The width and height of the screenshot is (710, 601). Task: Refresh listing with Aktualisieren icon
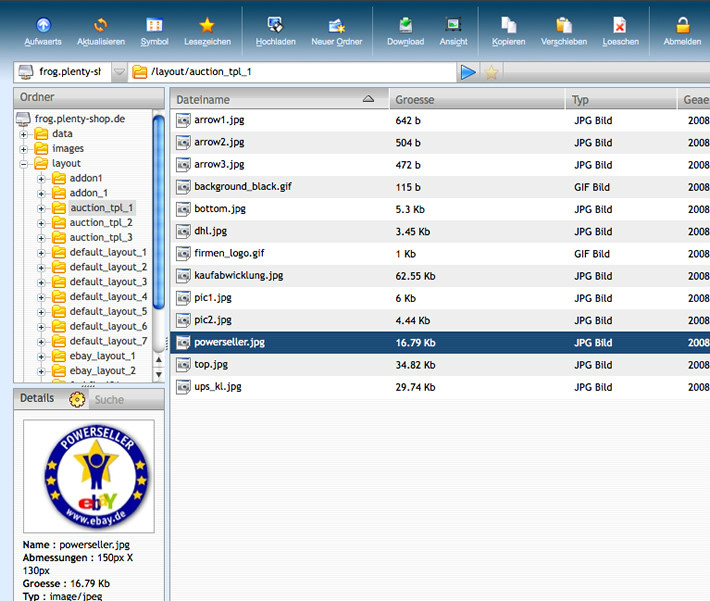(x=101, y=25)
